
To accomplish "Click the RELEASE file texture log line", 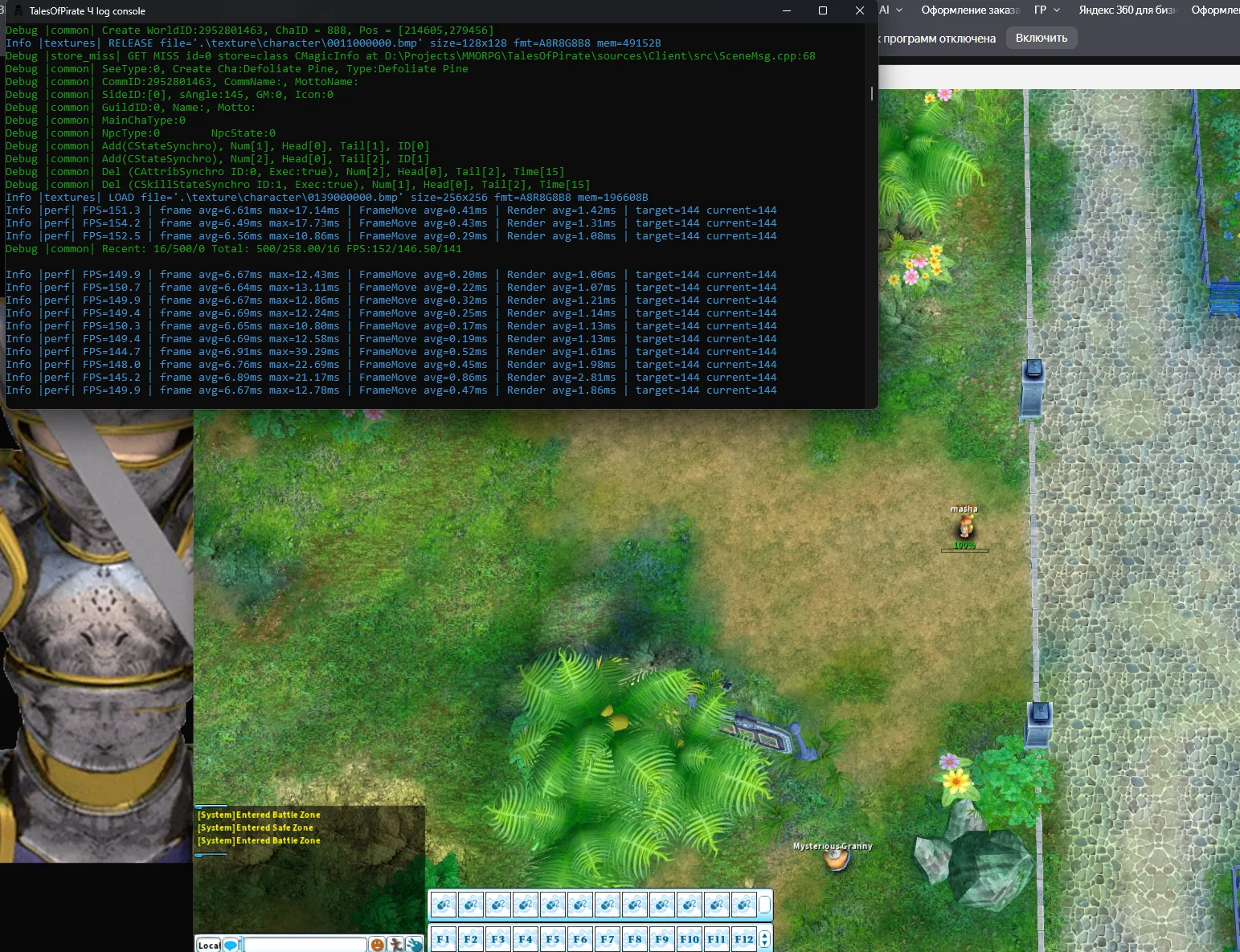I will click(x=334, y=43).
